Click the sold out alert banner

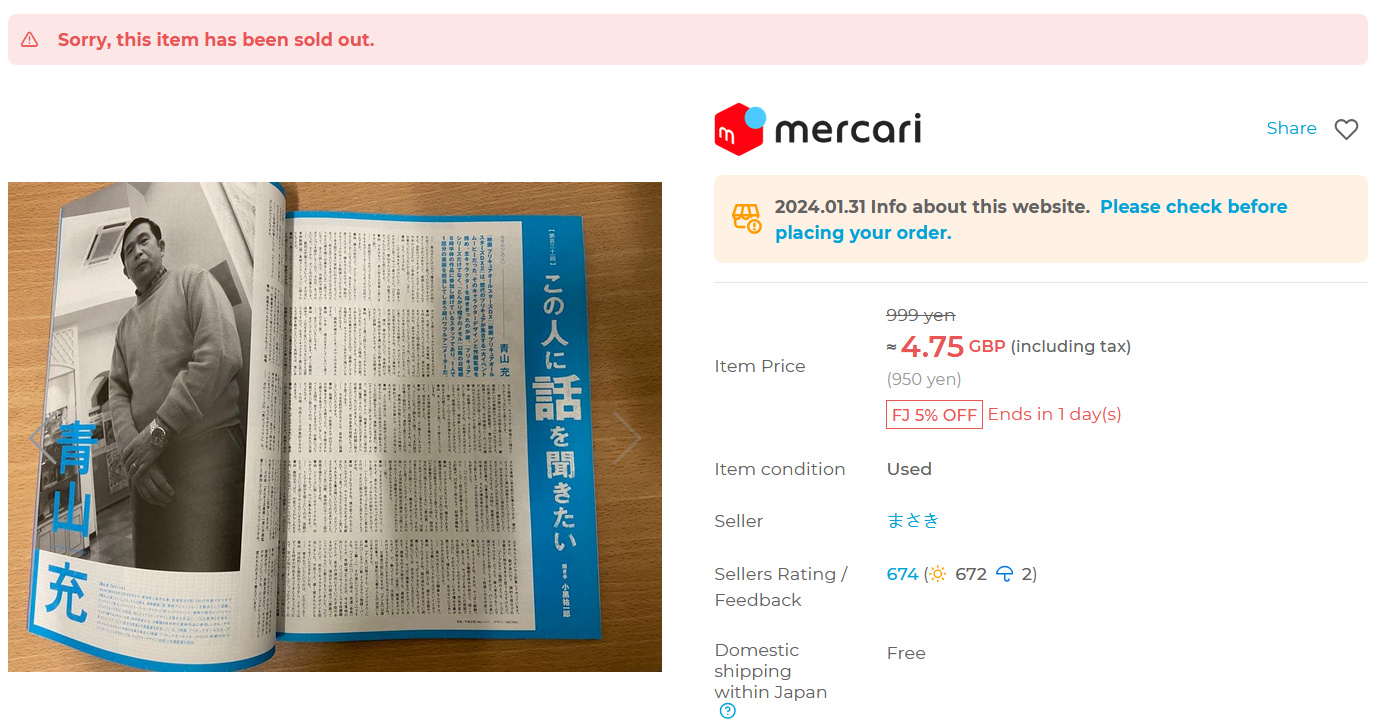688,40
